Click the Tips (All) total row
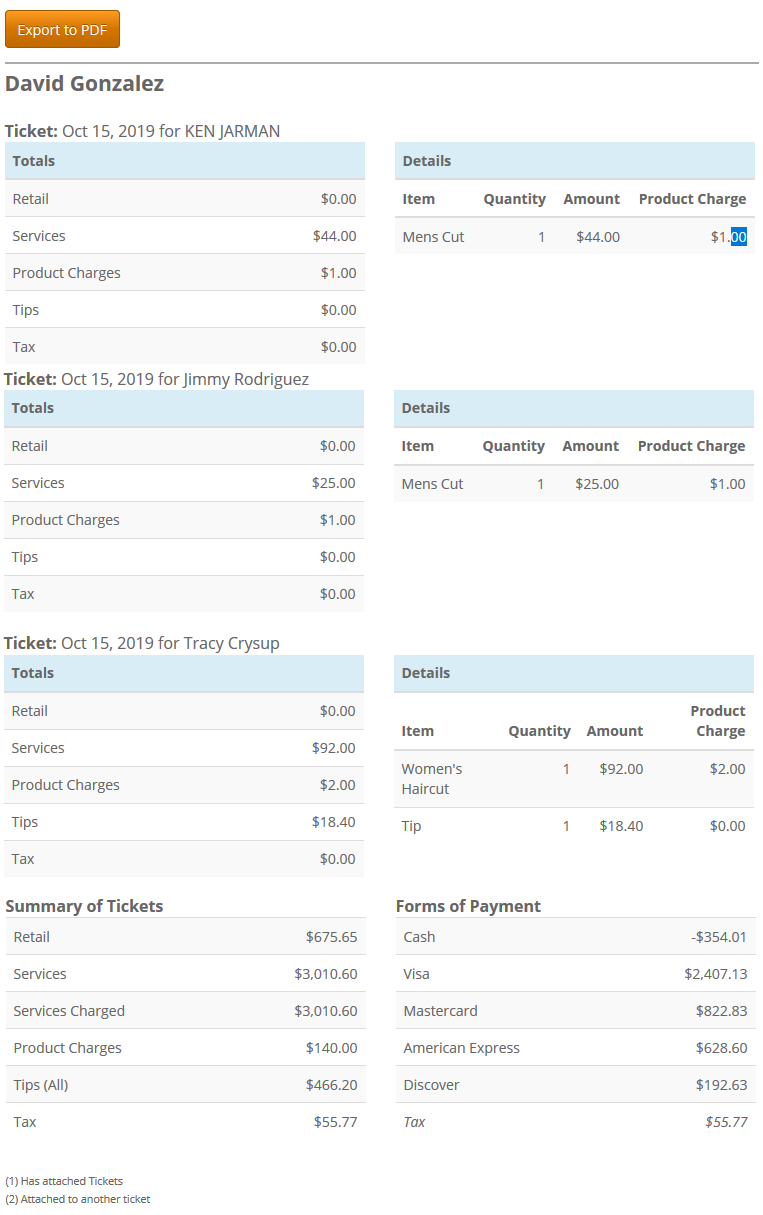Screen dimensions: 763x1215 [183, 1084]
